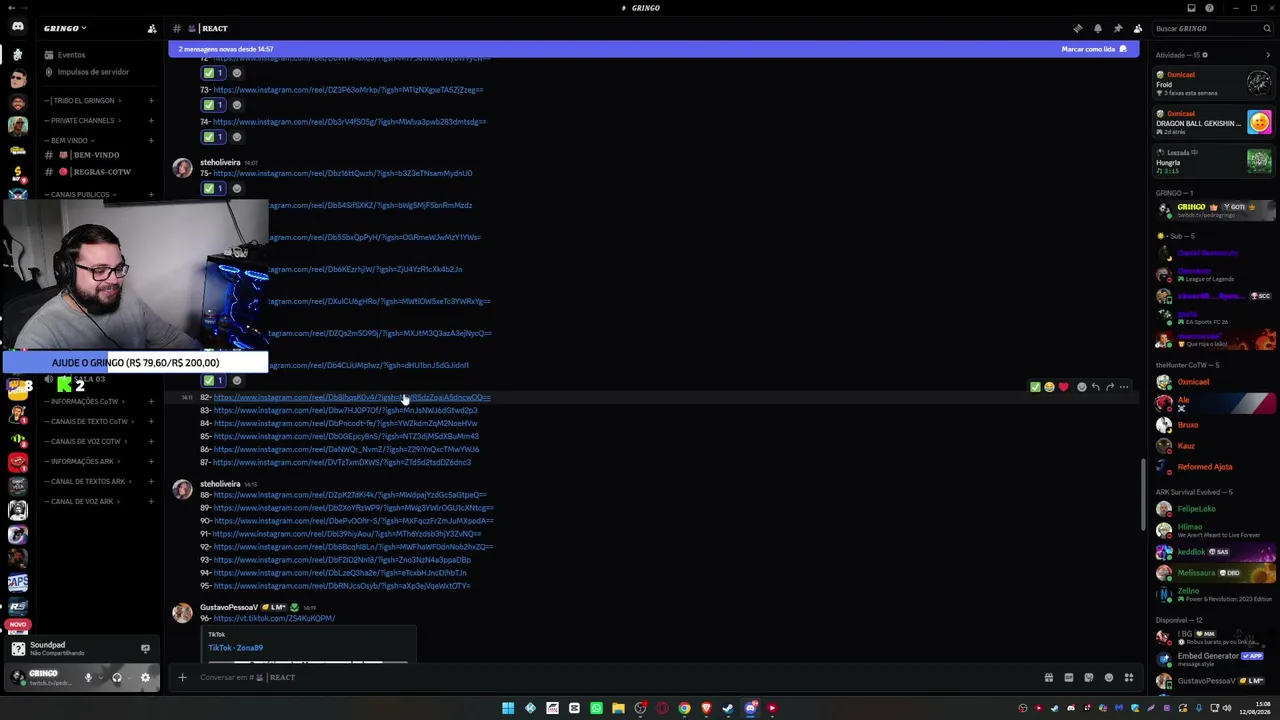Create channel in PRIVATE CHANNELS category
The width and height of the screenshot is (1280, 720).
(x=151, y=120)
